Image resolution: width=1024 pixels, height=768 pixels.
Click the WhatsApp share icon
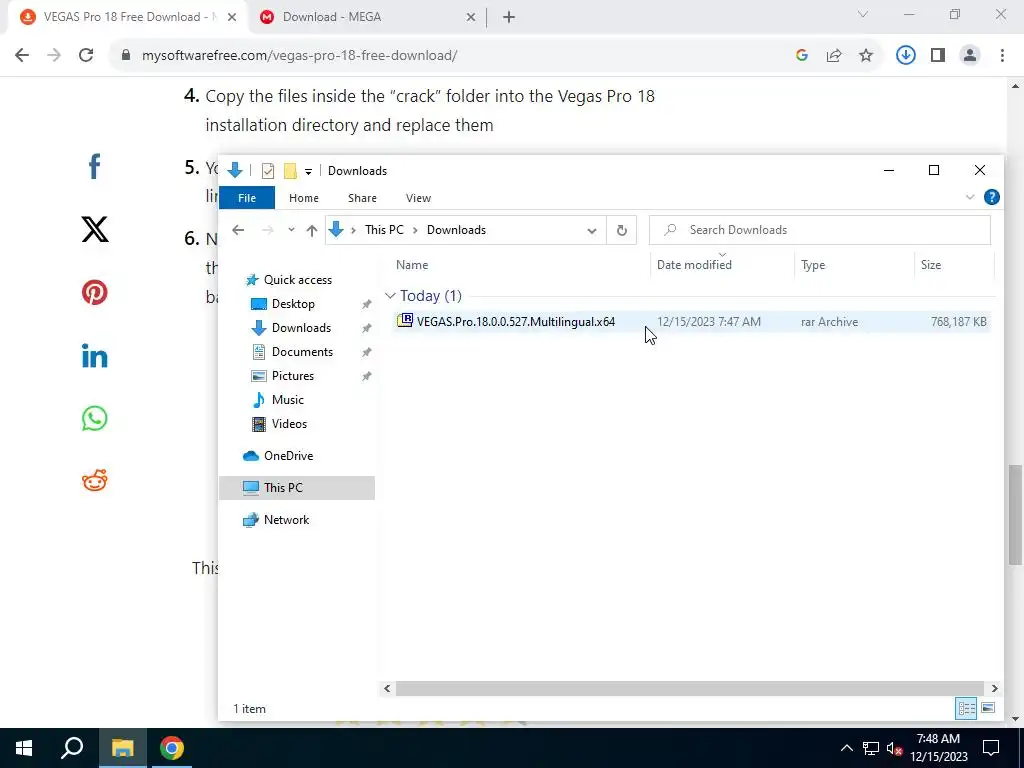click(x=95, y=419)
